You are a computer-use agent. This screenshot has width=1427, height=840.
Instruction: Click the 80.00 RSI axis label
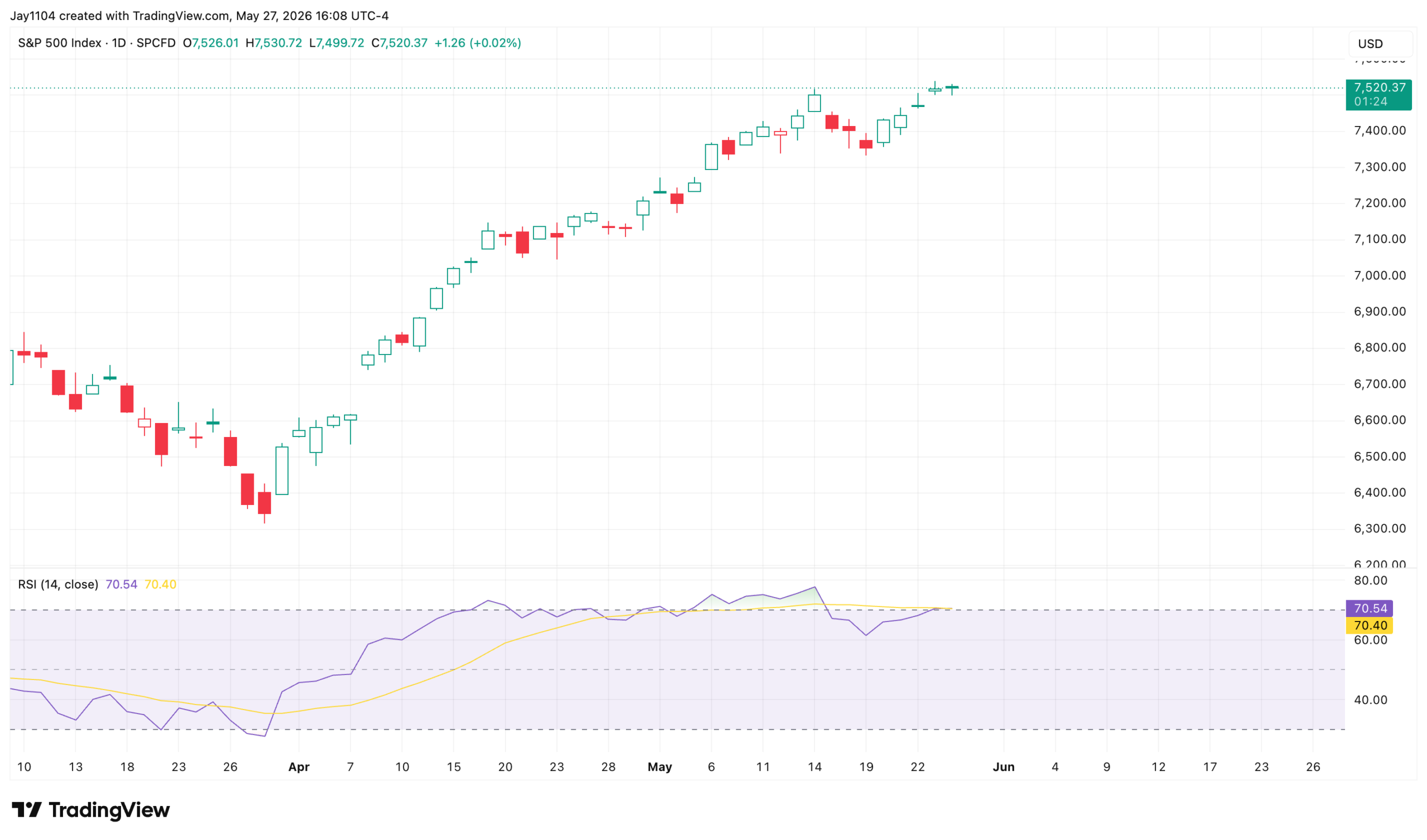(1370, 581)
